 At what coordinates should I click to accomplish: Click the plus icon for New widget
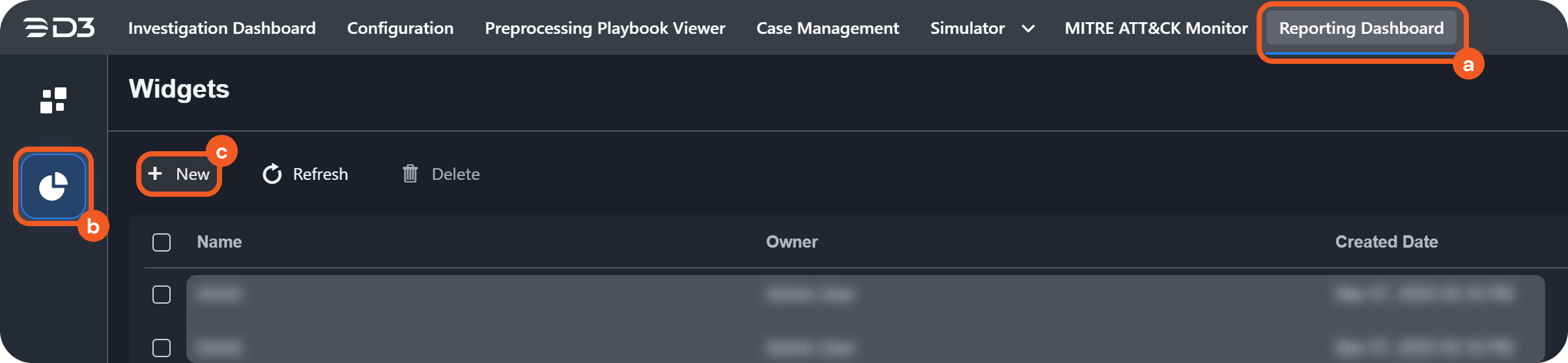click(x=155, y=173)
